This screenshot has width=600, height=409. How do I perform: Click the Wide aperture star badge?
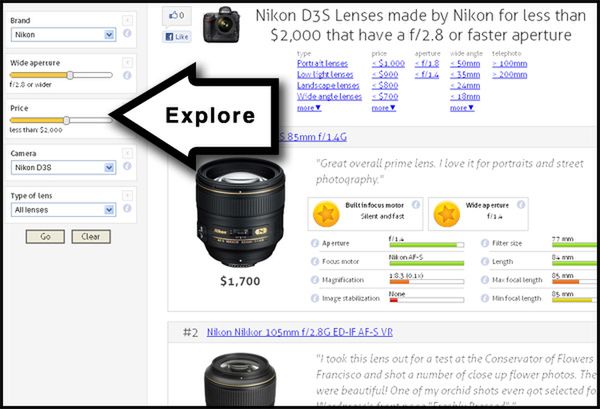point(447,214)
